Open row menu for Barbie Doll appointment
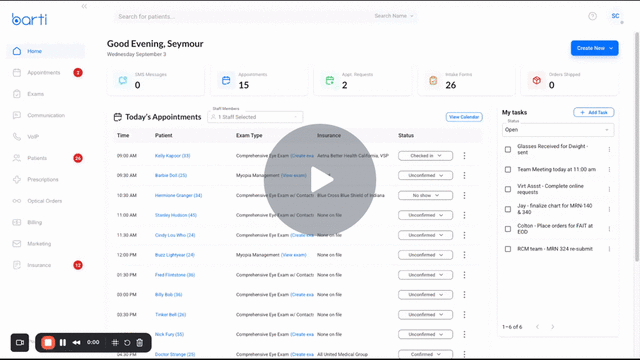640x360 pixels. [464, 175]
